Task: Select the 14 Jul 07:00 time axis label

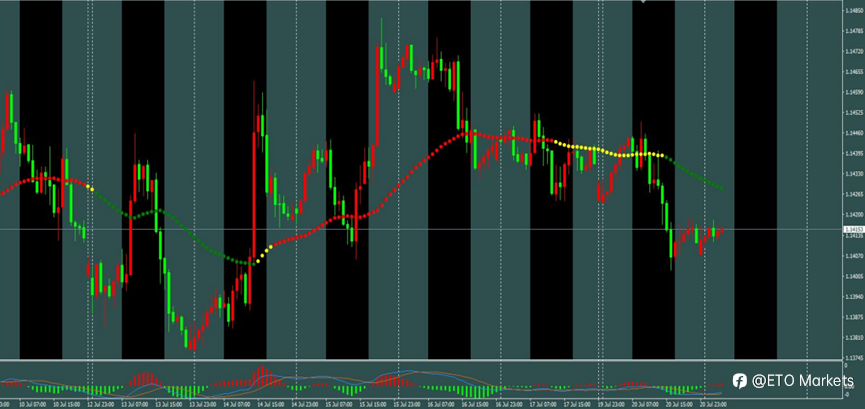Action: pyautogui.click(x=237, y=405)
